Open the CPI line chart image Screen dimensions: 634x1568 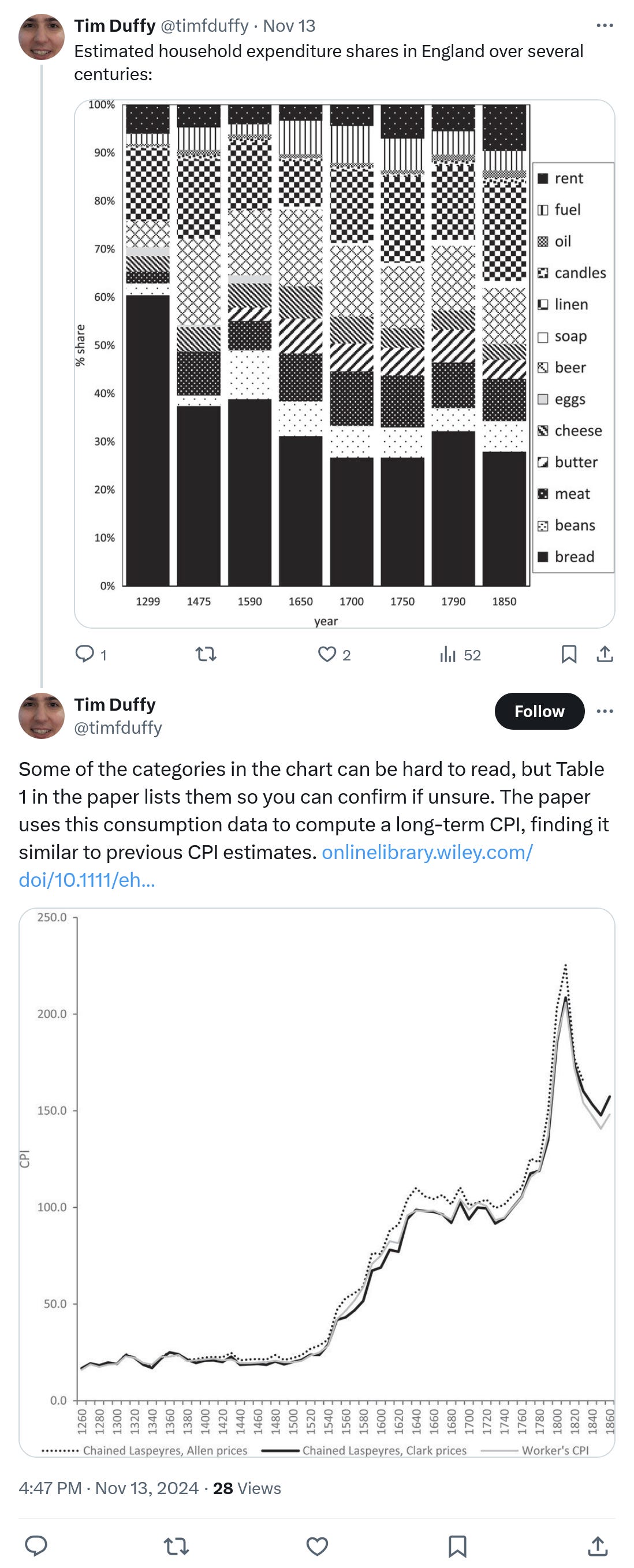[x=316, y=1181]
